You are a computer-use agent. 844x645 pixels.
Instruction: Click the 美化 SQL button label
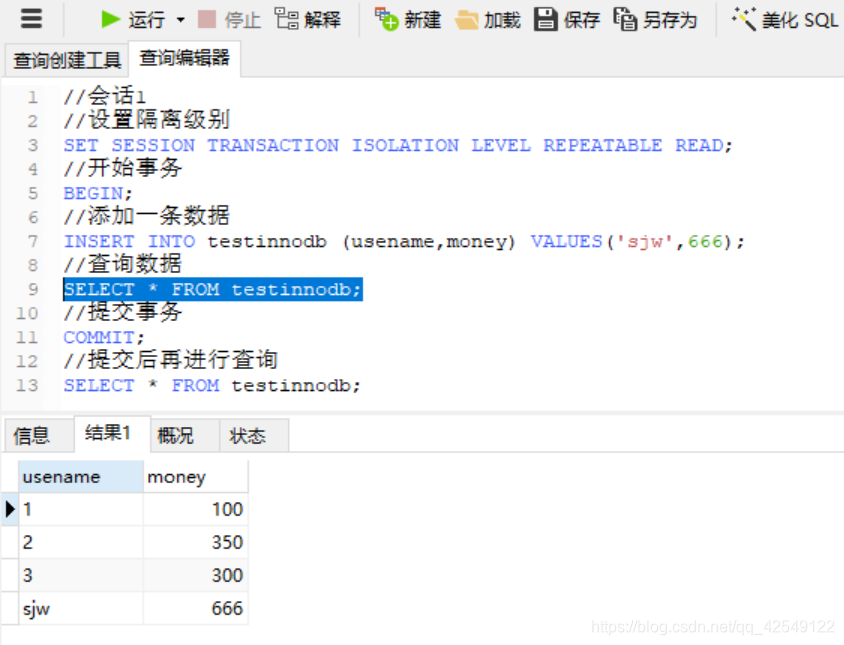tap(800, 20)
